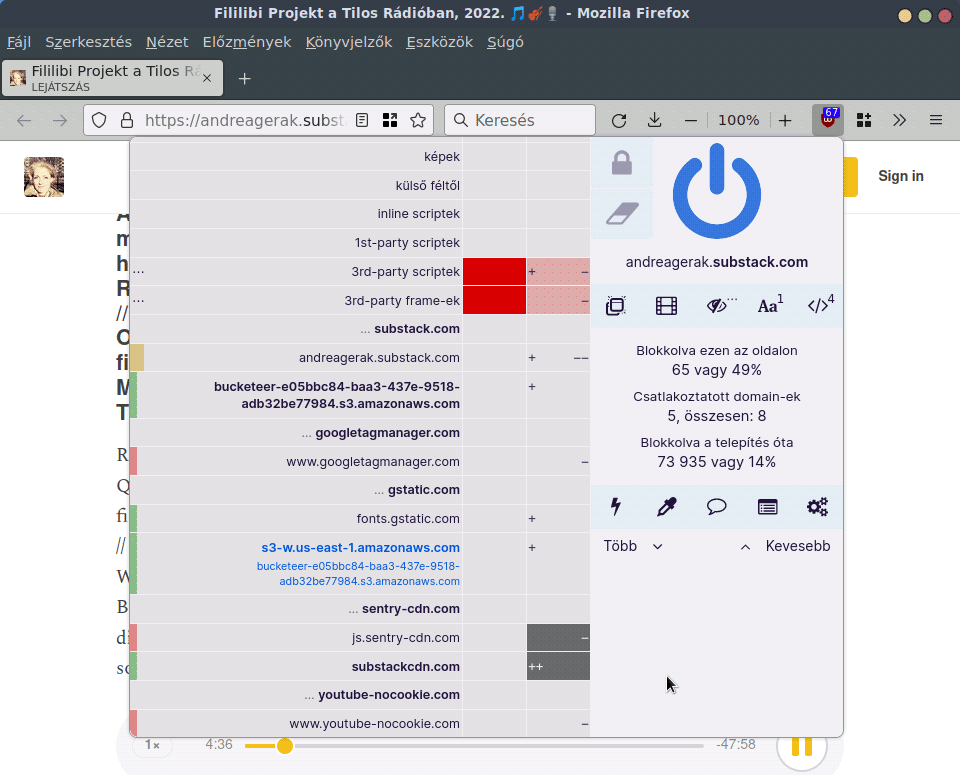Open element picker eyedropper icon
Viewport: 960px width, 775px height.
[666, 507]
